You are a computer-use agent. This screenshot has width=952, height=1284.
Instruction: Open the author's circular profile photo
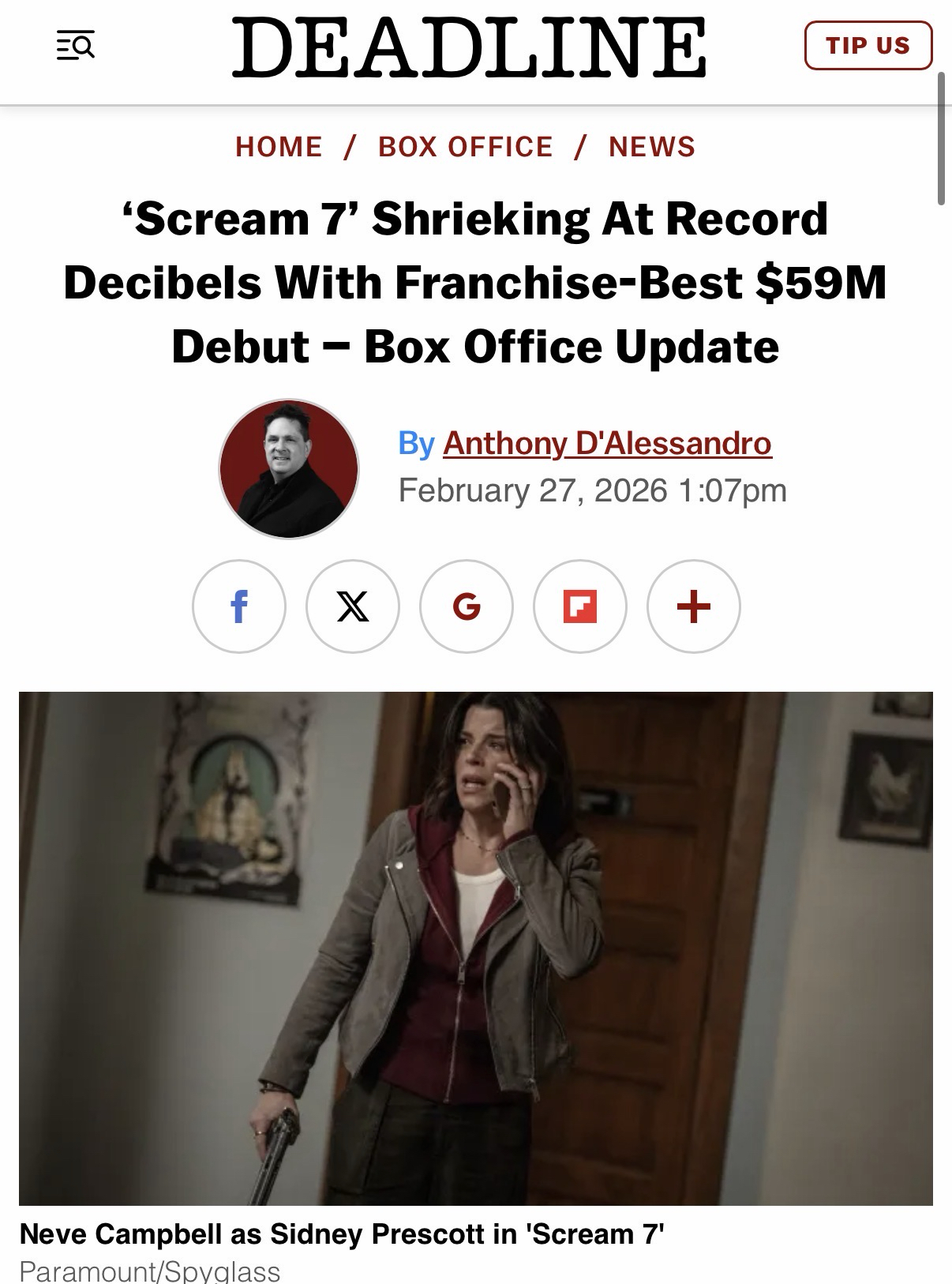289,469
